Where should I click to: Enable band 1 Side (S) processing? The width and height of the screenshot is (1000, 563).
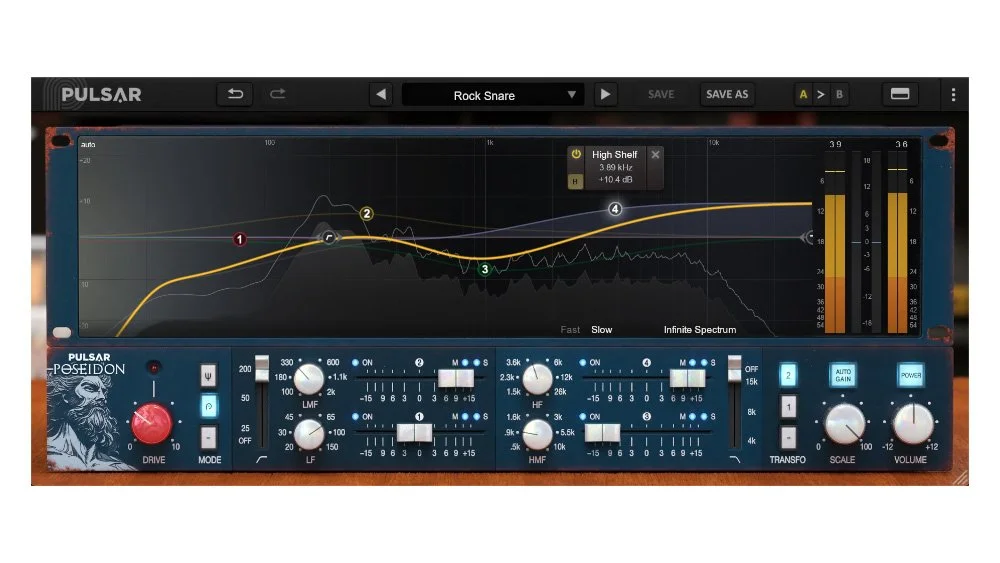tap(476, 416)
